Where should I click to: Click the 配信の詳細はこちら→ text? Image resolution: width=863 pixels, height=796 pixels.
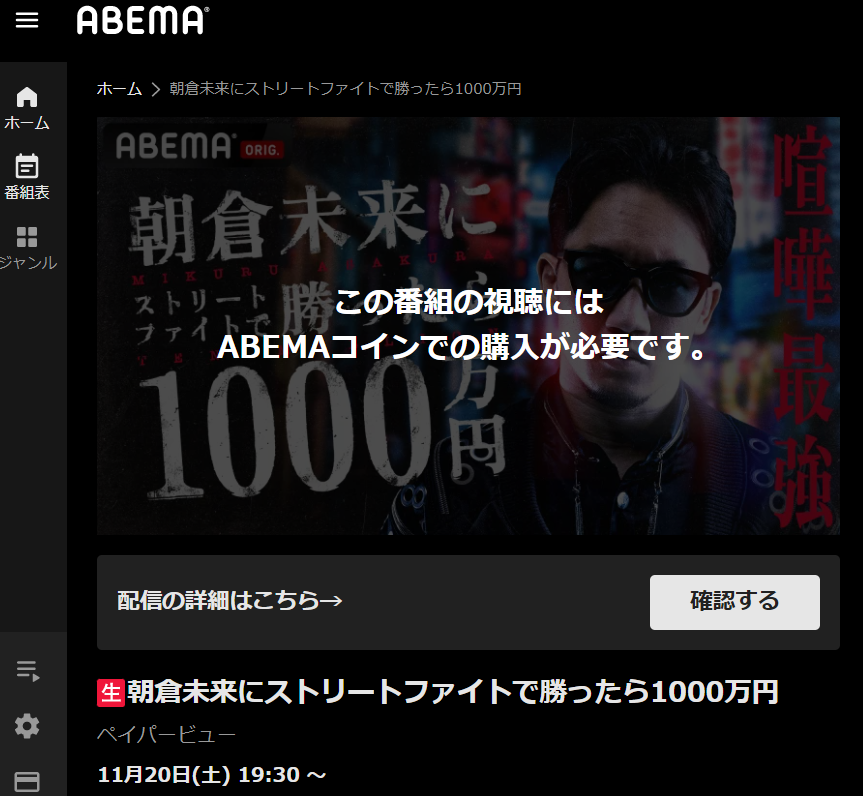(x=230, y=601)
